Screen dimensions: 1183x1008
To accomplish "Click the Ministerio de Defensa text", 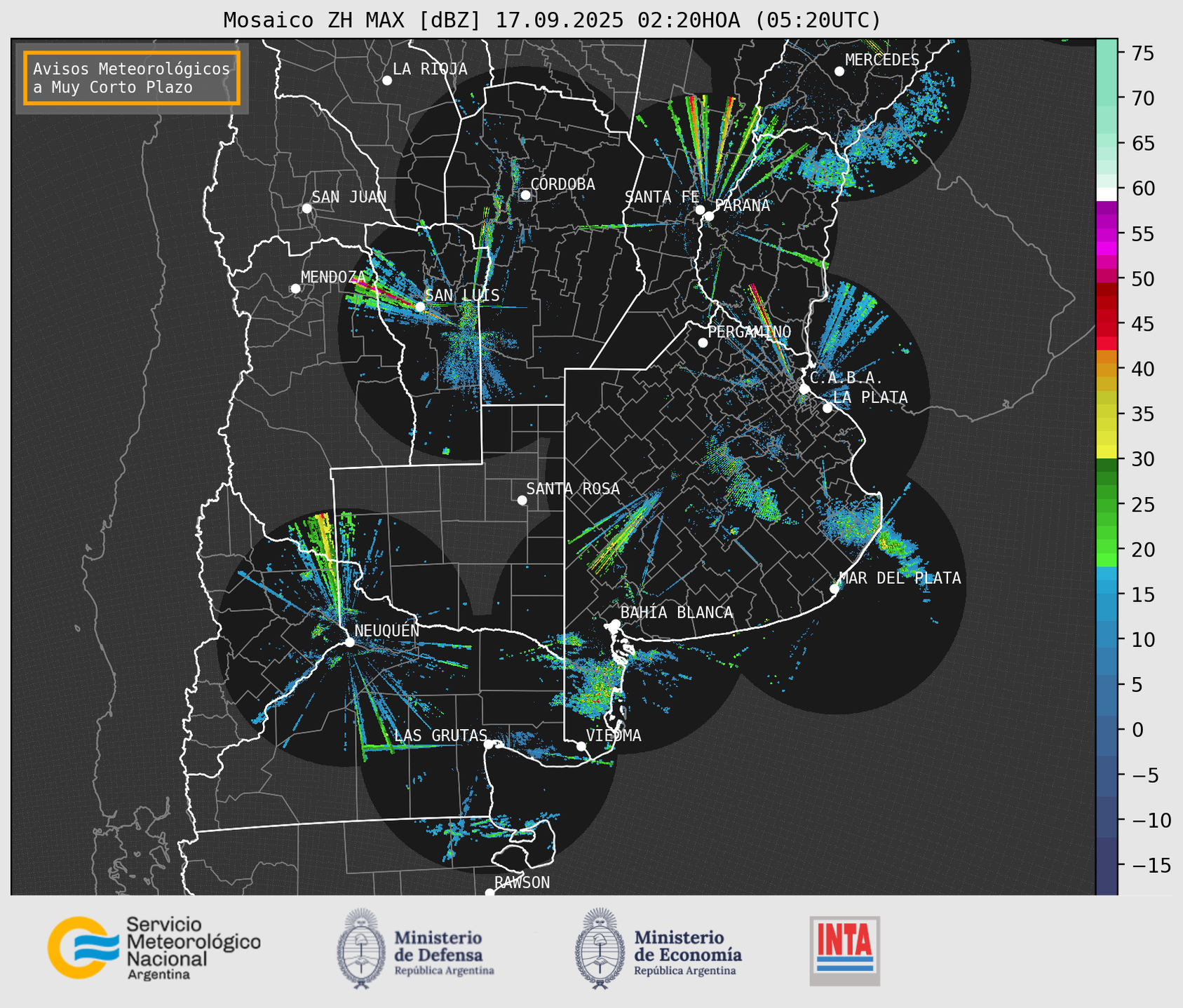I will tap(444, 952).
